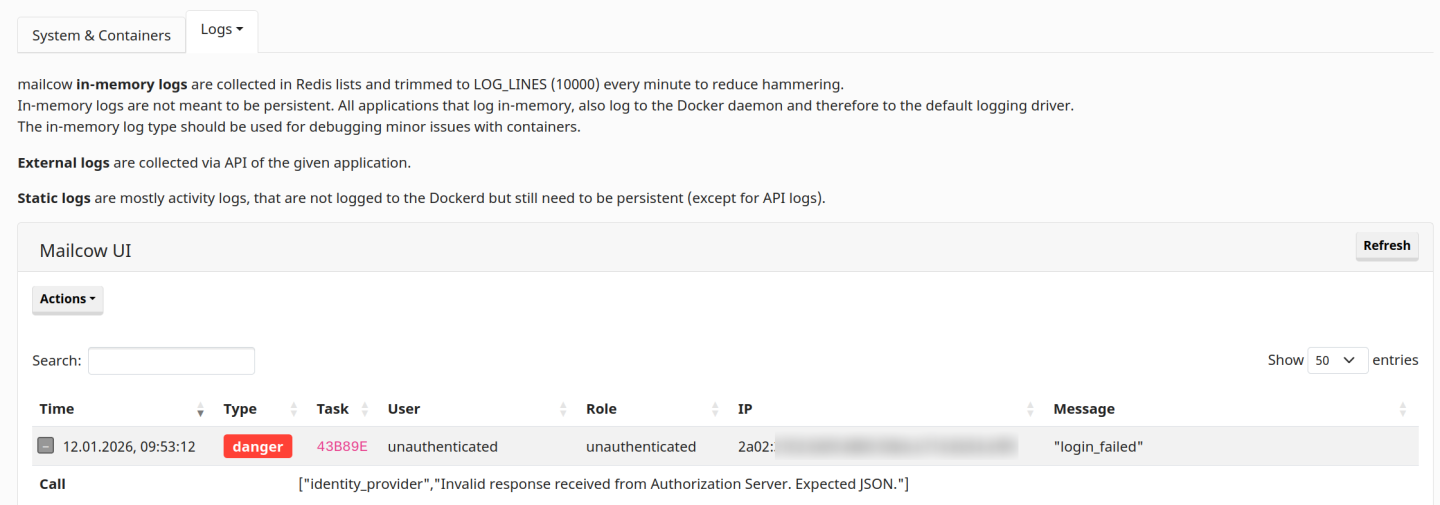Click task ID 43B89E

(x=342, y=447)
